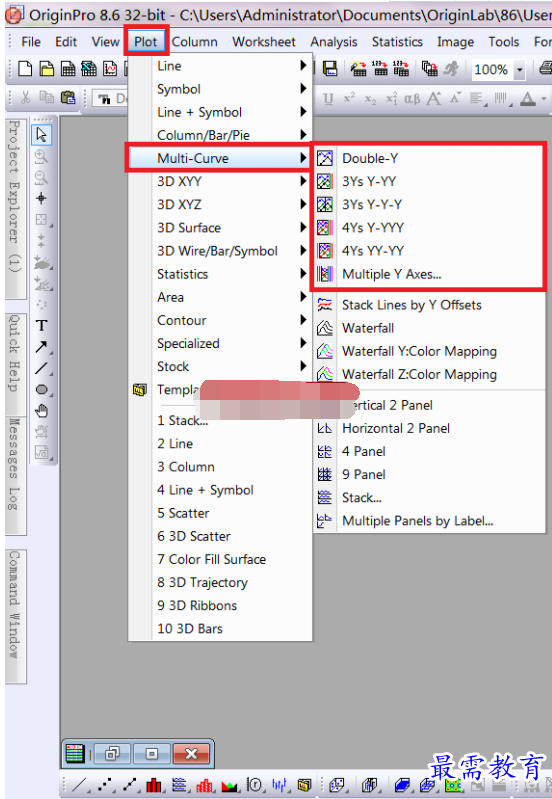552x799 pixels.
Task: Click the line plot icon in bottom toolbar
Action: [x=79, y=785]
